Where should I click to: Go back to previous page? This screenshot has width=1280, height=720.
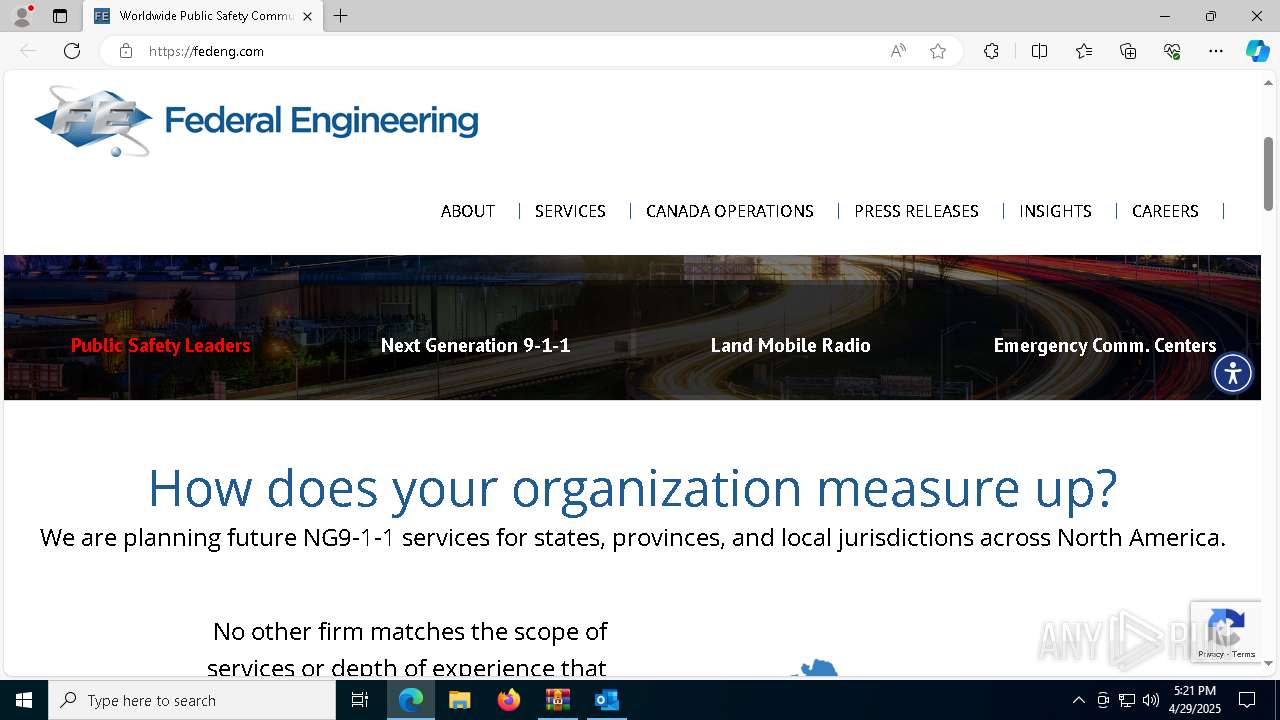point(28,51)
